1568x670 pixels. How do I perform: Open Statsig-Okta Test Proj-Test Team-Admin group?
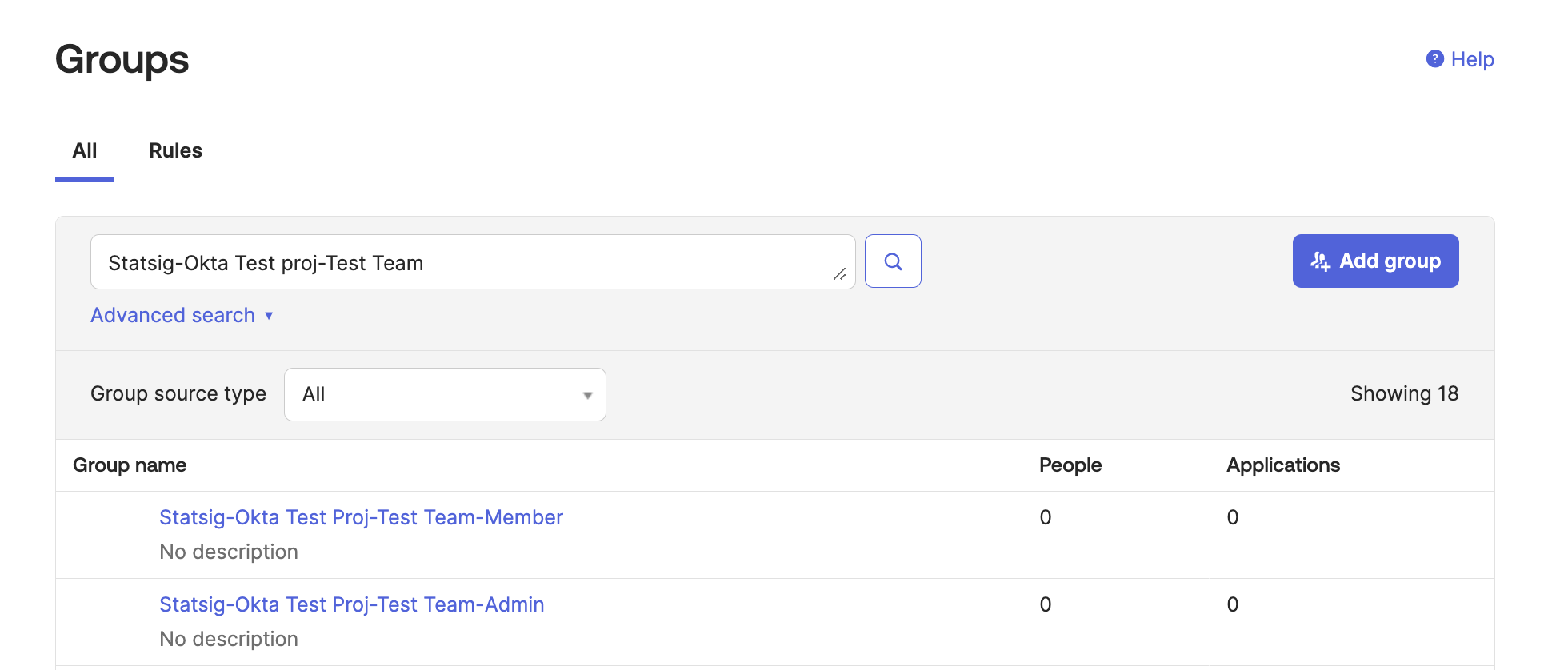coord(351,605)
